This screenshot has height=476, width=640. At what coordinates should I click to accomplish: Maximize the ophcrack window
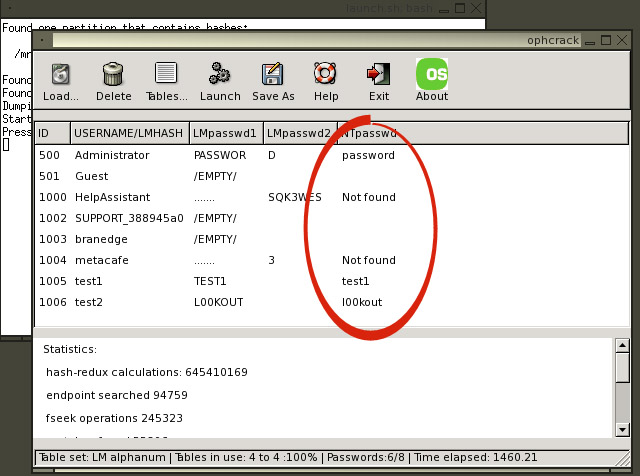[606, 40]
